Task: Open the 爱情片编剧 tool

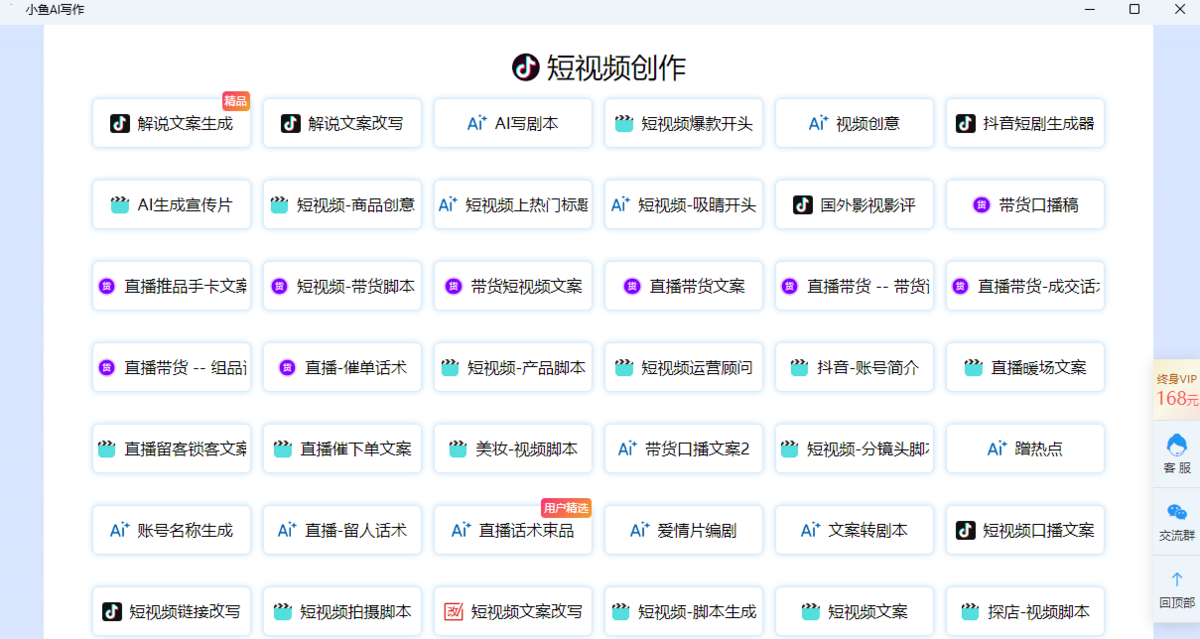Action: (x=684, y=530)
